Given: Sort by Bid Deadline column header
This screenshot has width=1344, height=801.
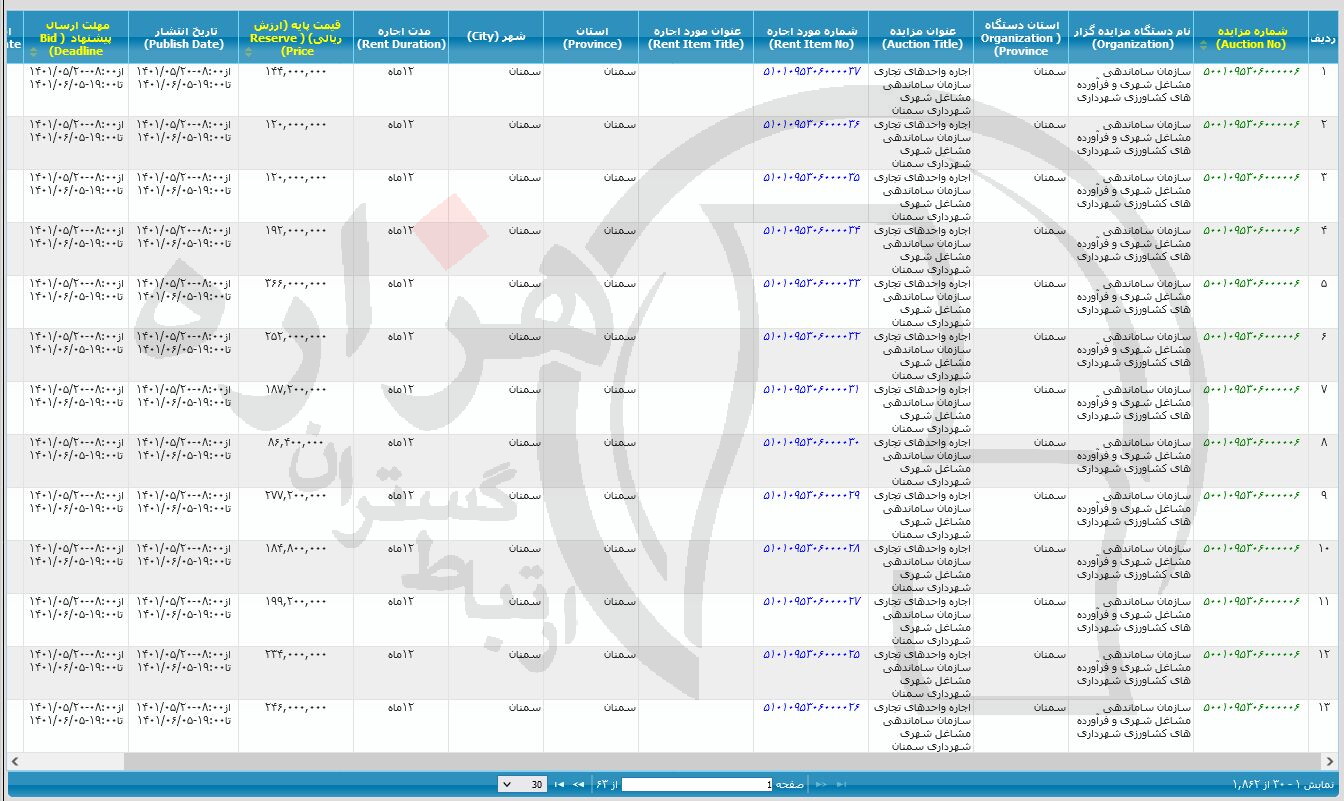Looking at the screenshot, I should pyautogui.click(x=76, y=38).
